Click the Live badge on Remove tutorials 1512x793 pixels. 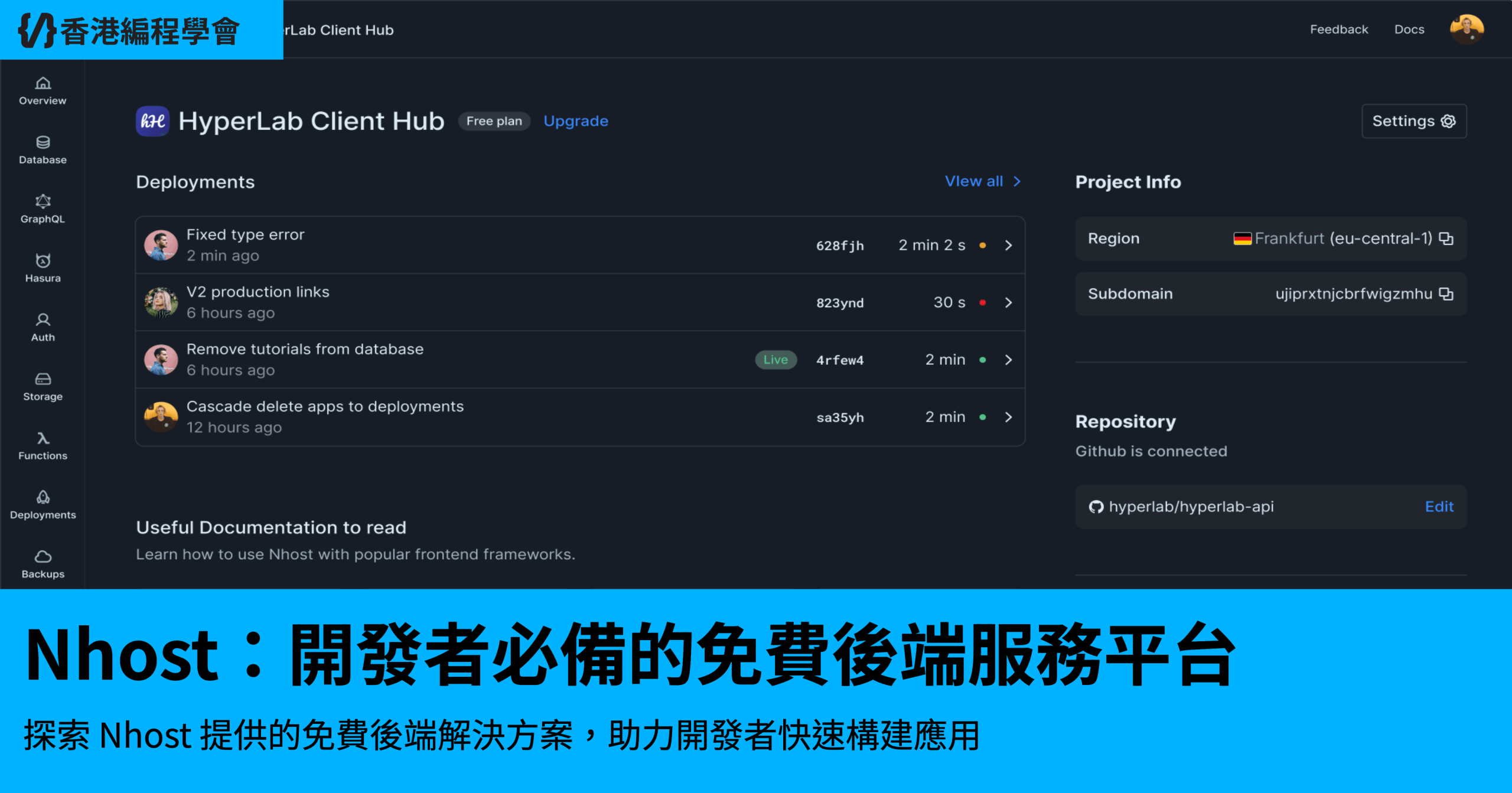pos(775,360)
